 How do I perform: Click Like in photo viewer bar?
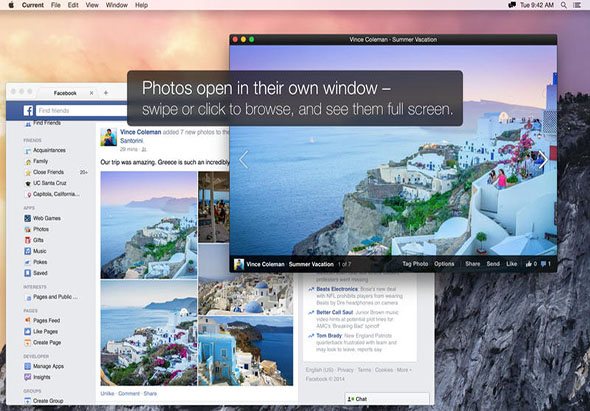(x=511, y=264)
